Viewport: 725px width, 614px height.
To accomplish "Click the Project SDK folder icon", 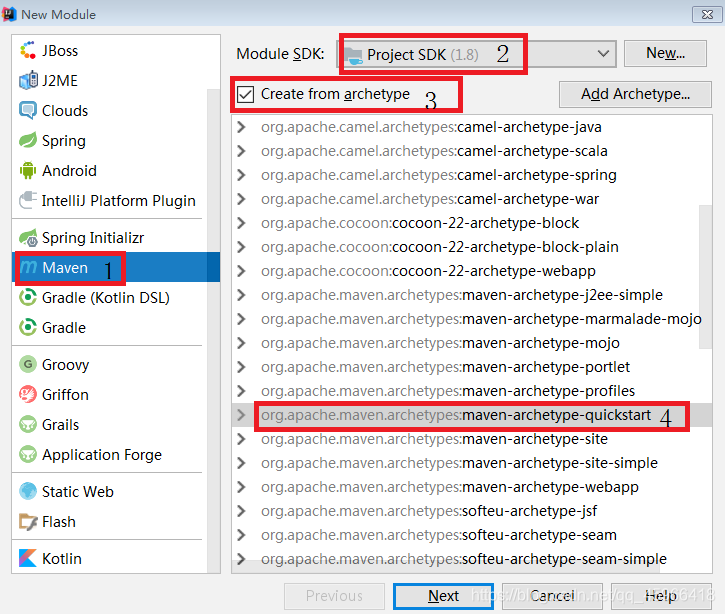I will (354, 55).
